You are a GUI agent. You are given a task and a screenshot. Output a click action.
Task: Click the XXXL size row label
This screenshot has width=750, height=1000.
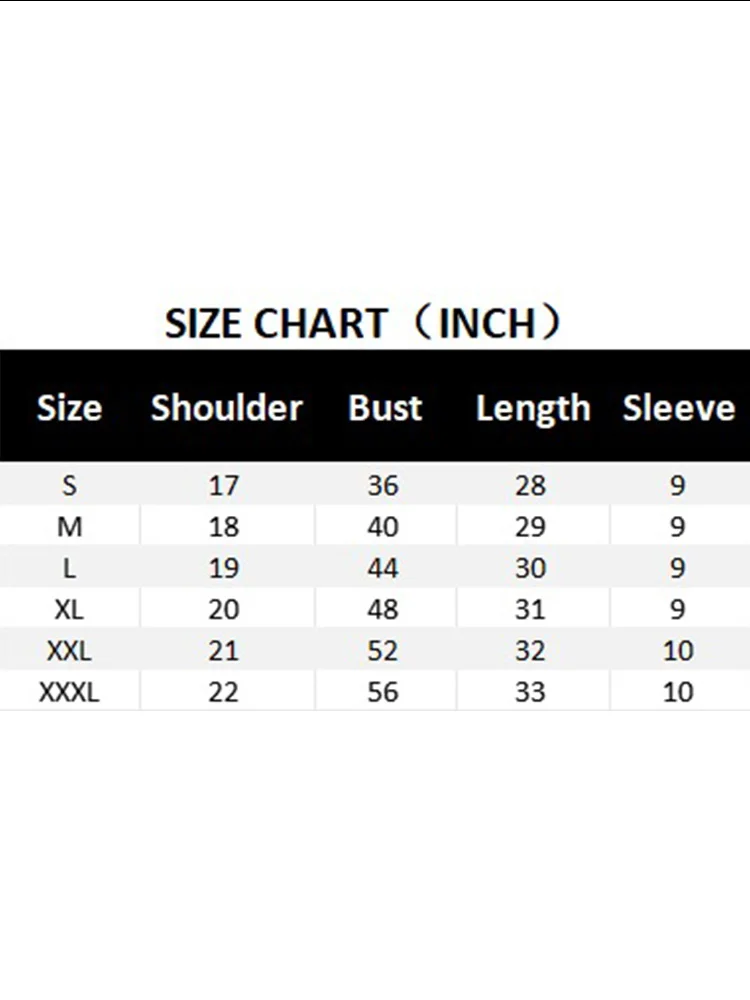[x=69, y=692]
